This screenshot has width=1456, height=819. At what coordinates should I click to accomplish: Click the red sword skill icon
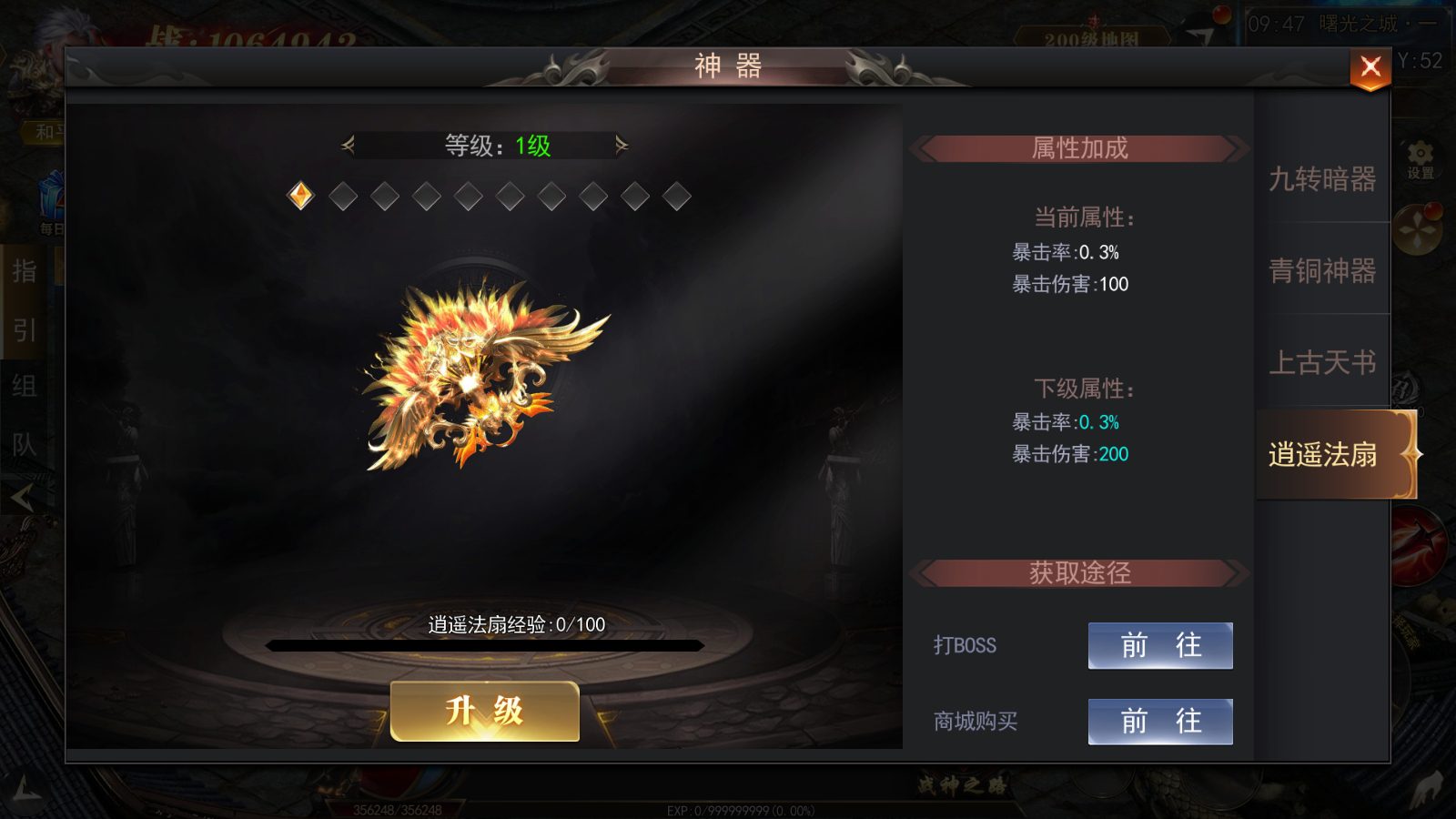[x=1418, y=546]
